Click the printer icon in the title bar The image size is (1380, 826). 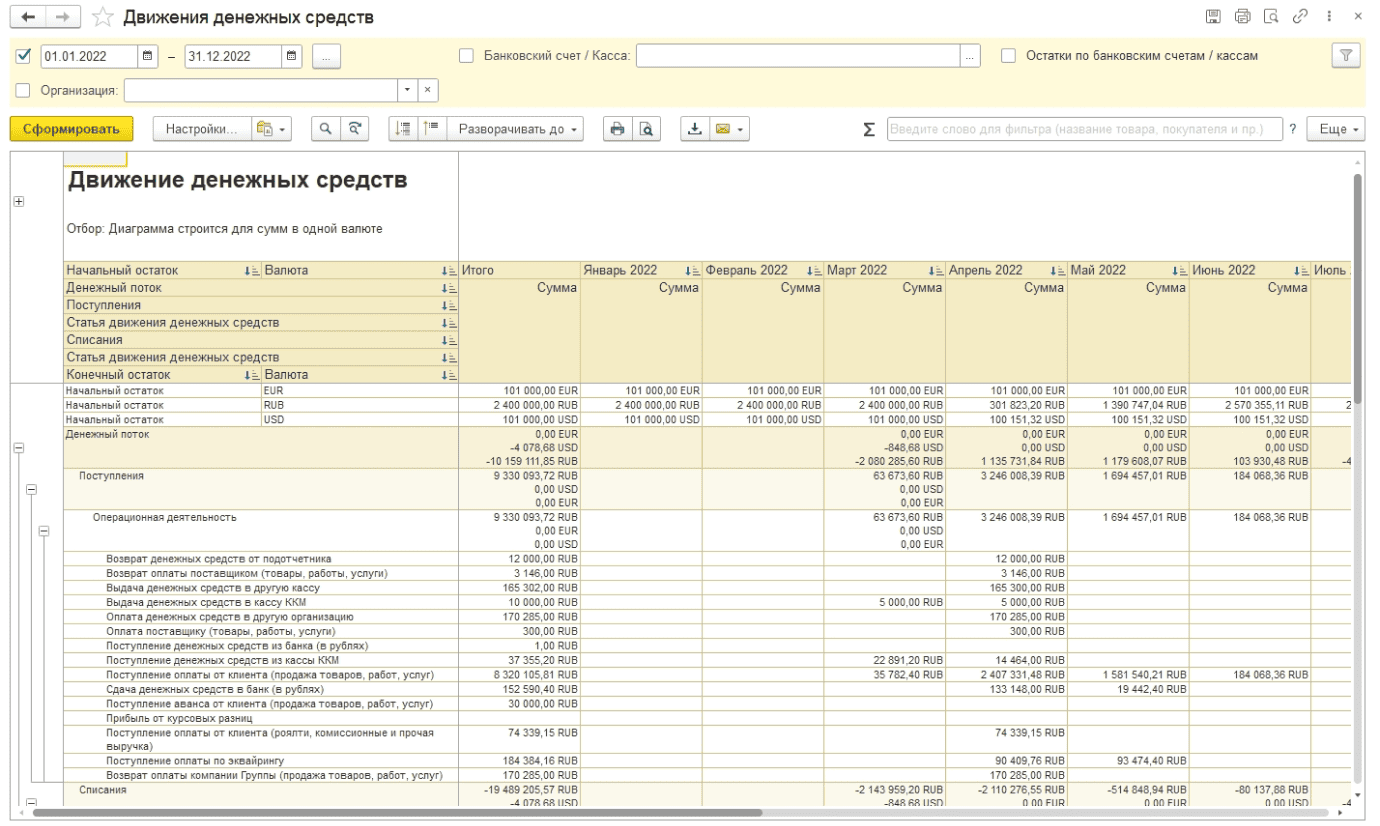1242,17
